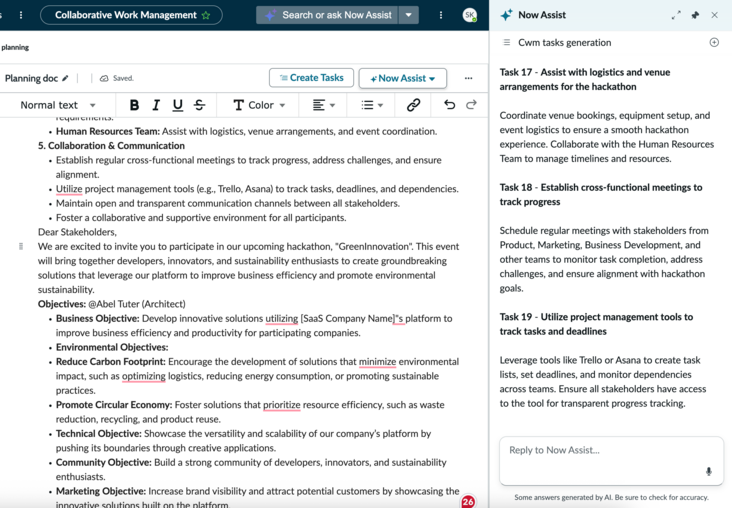Undo the last edit
This screenshot has height=508, width=732.
point(450,105)
